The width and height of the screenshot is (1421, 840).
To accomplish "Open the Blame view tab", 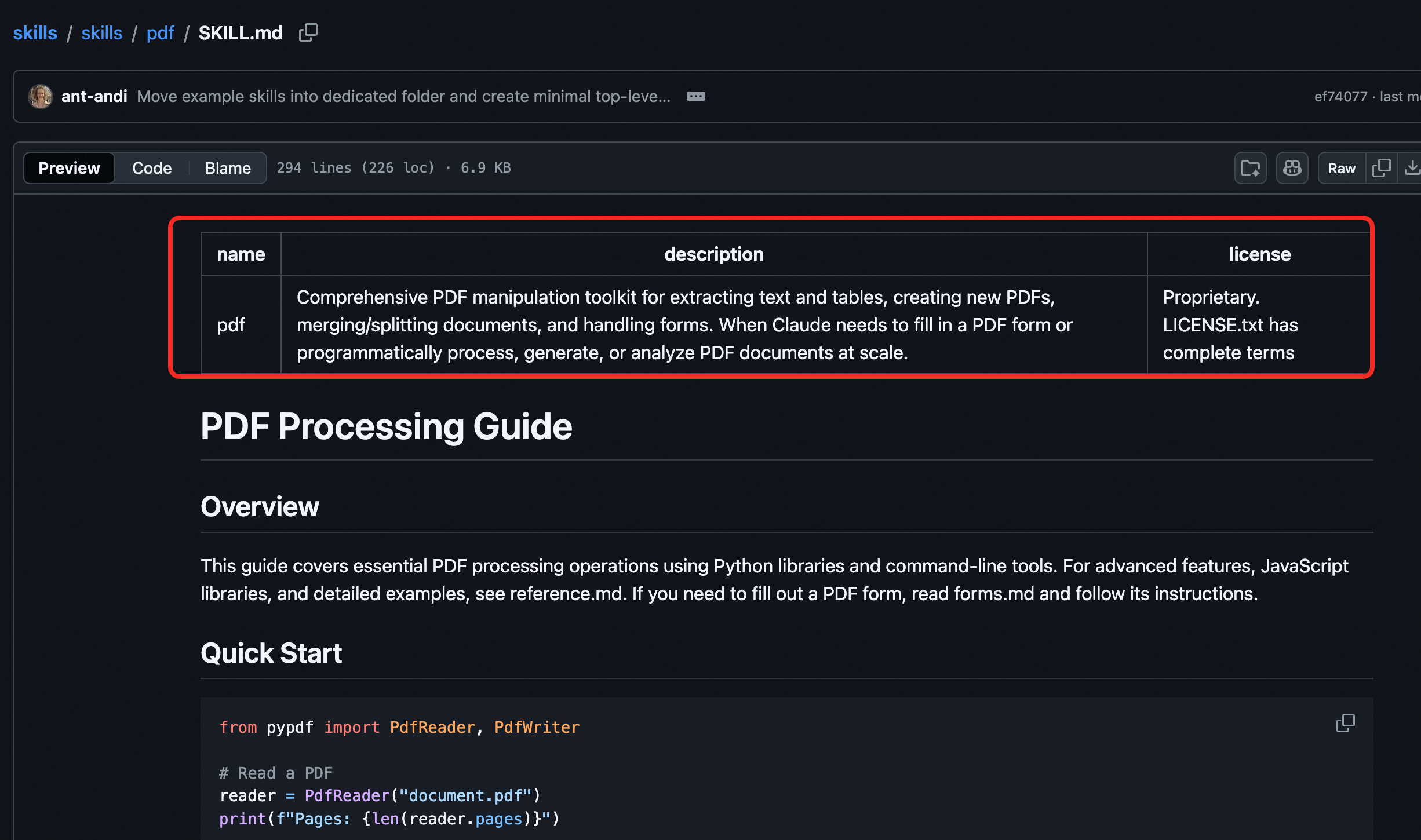I will 228,168.
